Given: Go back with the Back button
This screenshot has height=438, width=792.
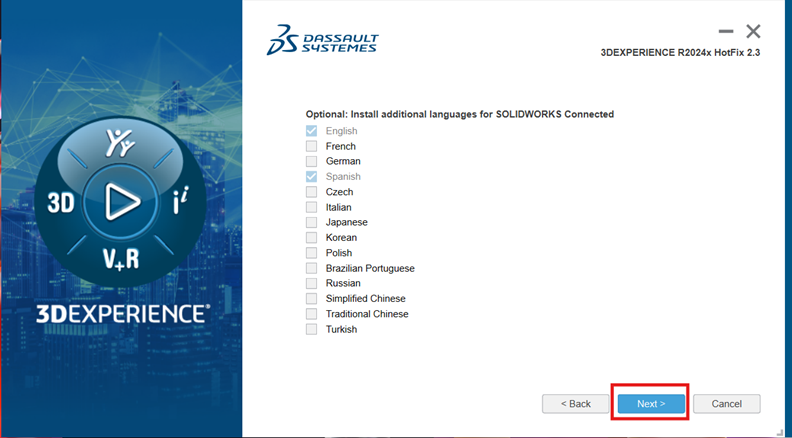Looking at the screenshot, I should 575,404.
